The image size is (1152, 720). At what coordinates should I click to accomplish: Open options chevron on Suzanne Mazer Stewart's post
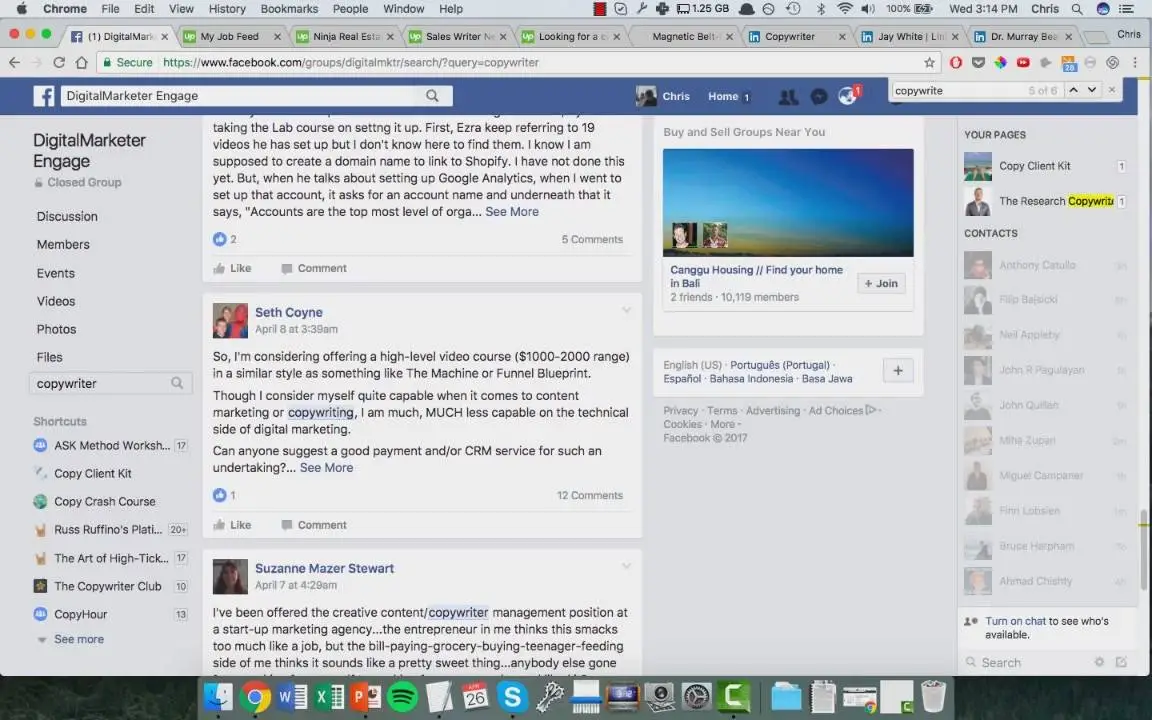(626, 566)
